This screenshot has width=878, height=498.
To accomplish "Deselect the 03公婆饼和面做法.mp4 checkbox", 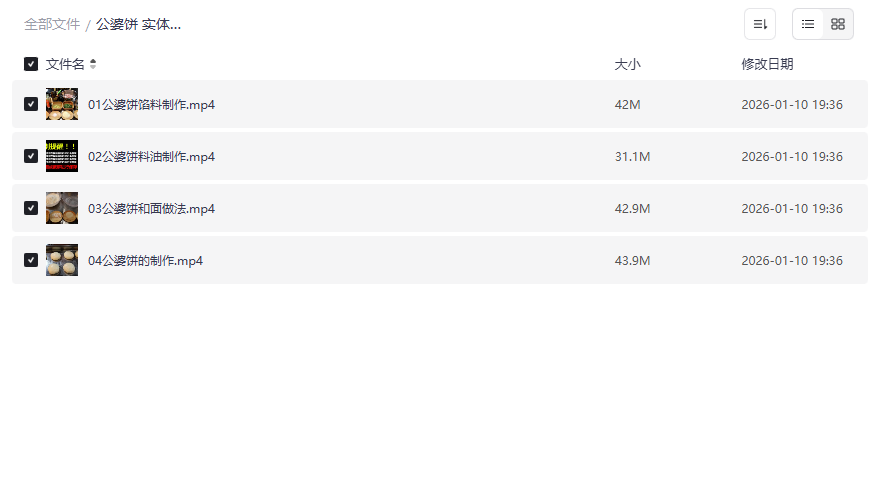I will 31,208.
